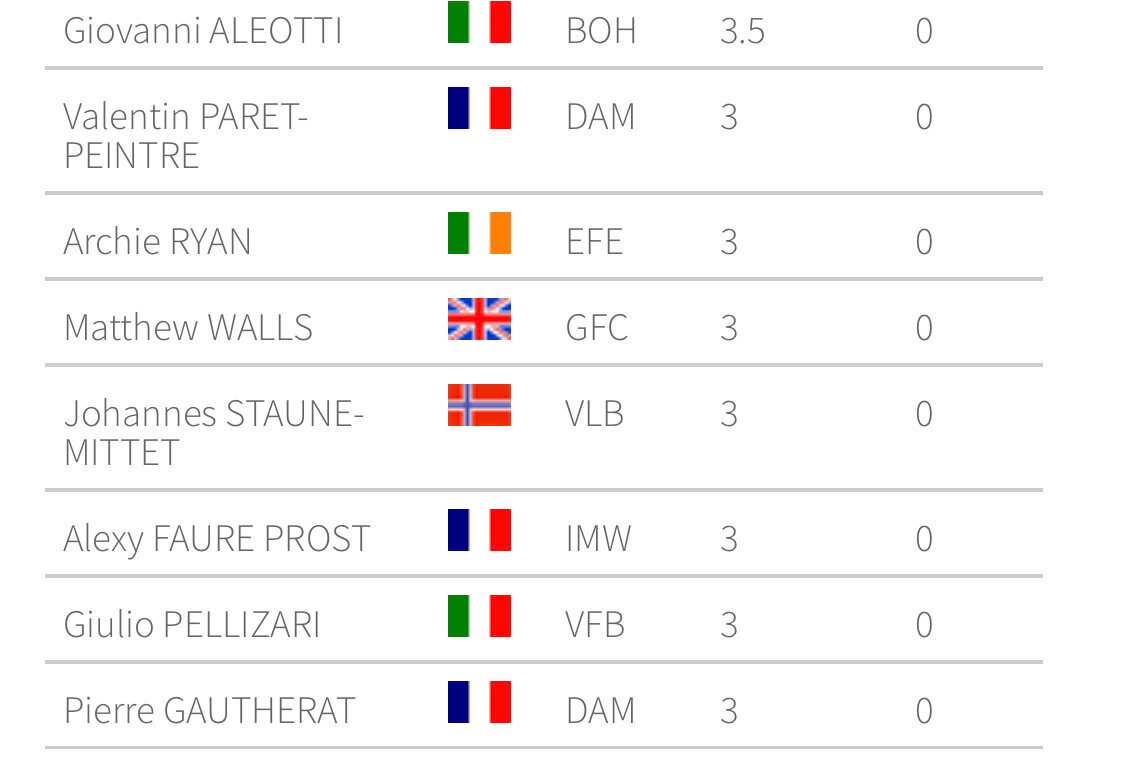Screen dimensions: 1125x763
Task: Open Giulio PELLIZARI's rider name
Action: [x=192, y=625]
